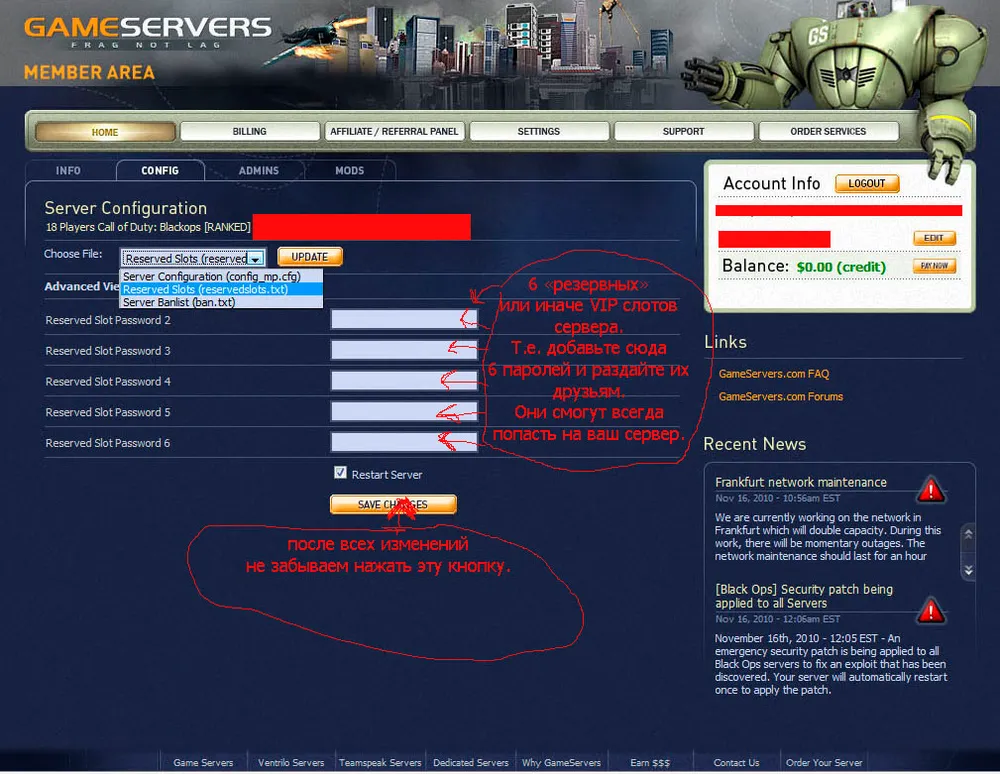Click the account EDIT button
The image size is (1000, 774).
(x=934, y=238)
